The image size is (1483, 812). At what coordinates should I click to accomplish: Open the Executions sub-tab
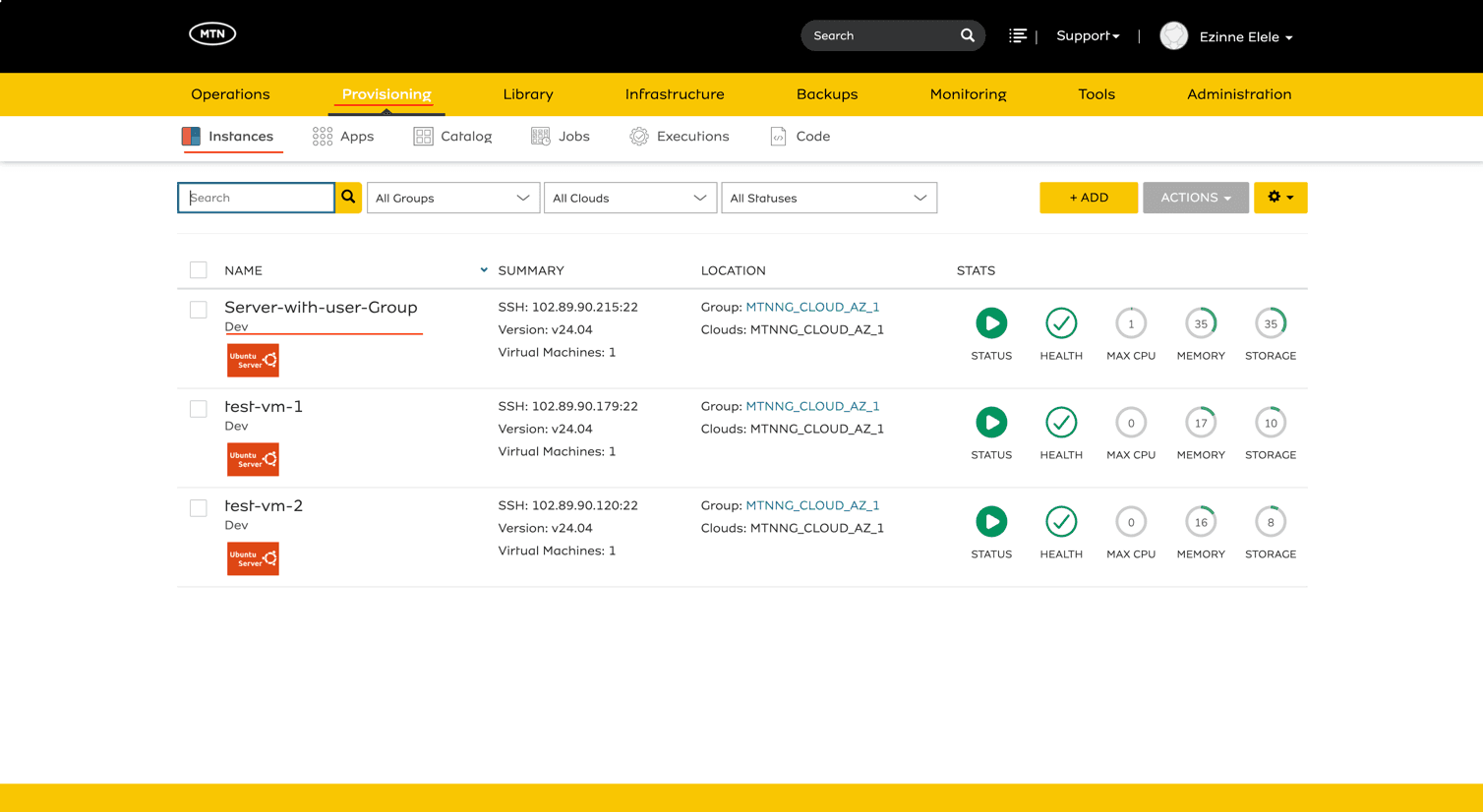pyautogui.click(x=680, y=137)
